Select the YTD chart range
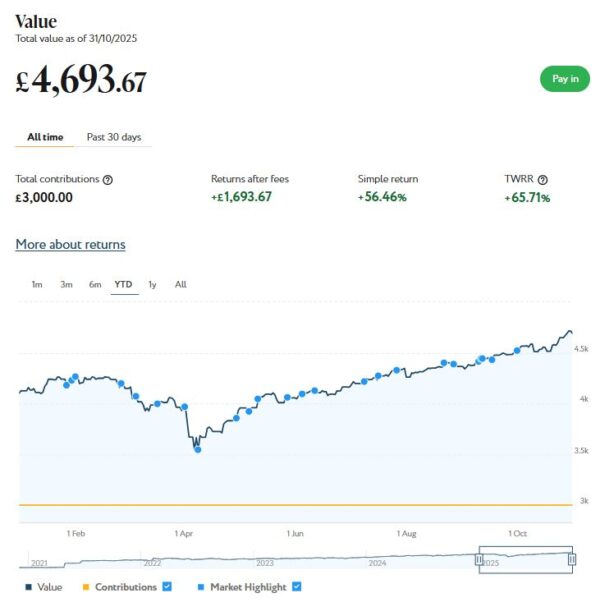 [x=124, y=284]
